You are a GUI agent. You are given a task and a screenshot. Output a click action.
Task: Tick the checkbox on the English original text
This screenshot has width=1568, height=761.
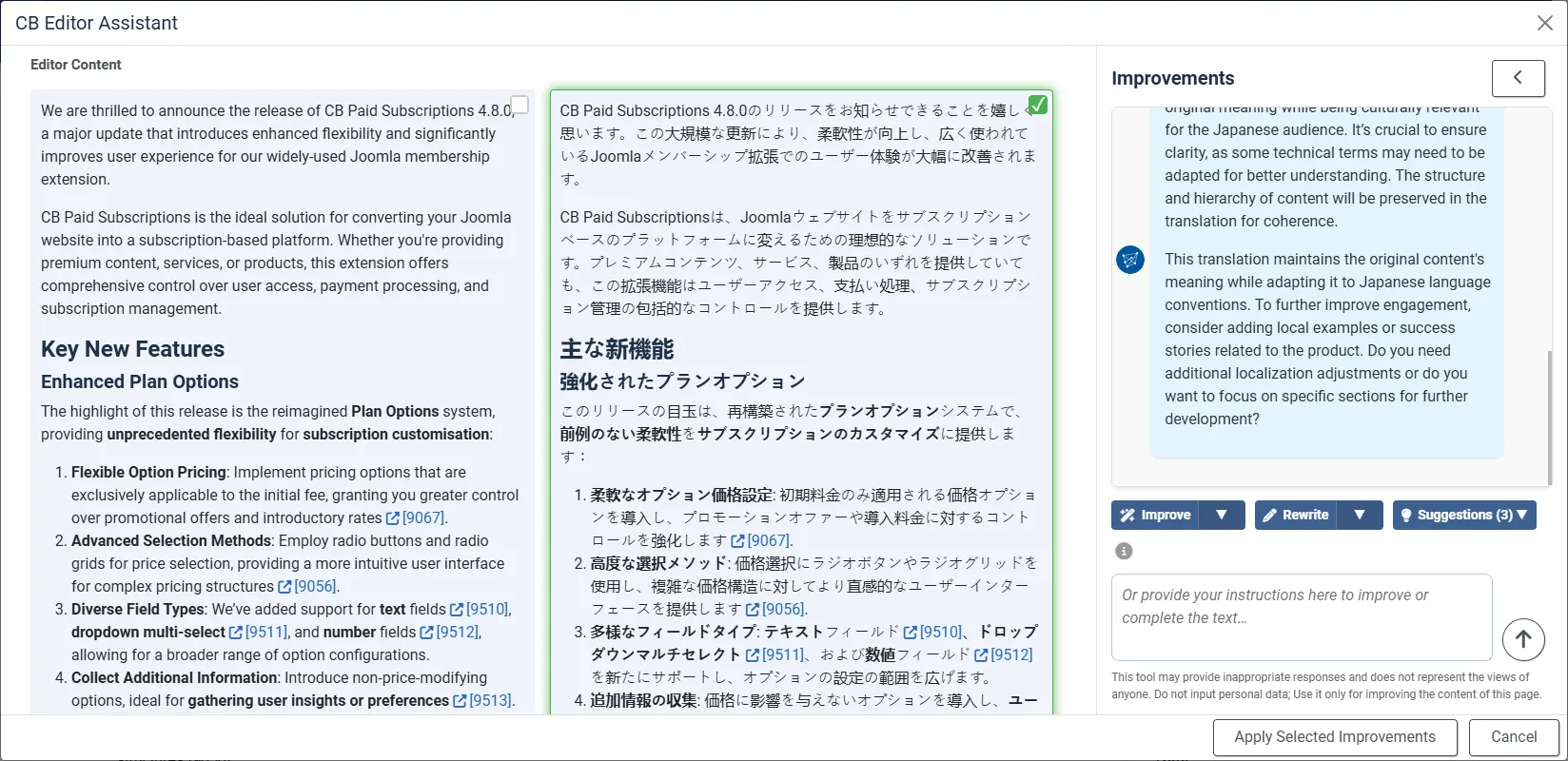tap(519, 104)
